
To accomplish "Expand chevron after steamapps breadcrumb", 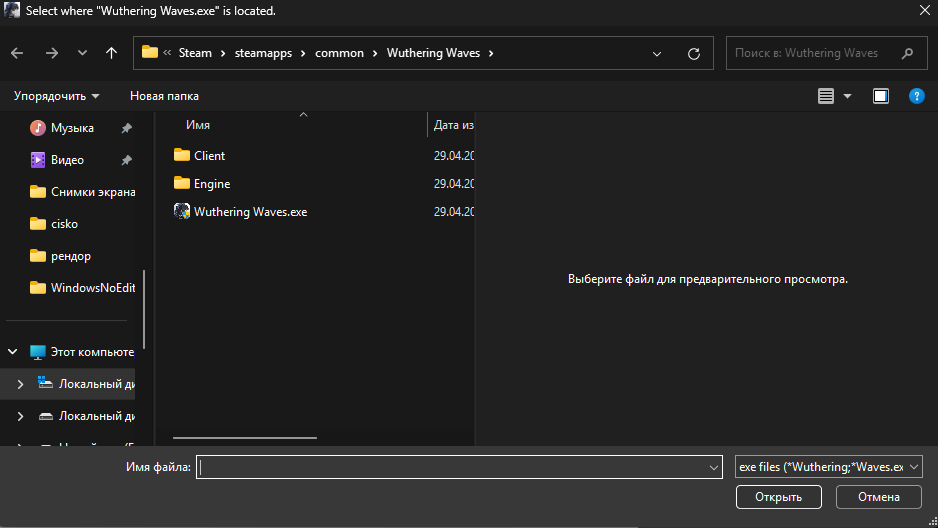I will point(303,53).
